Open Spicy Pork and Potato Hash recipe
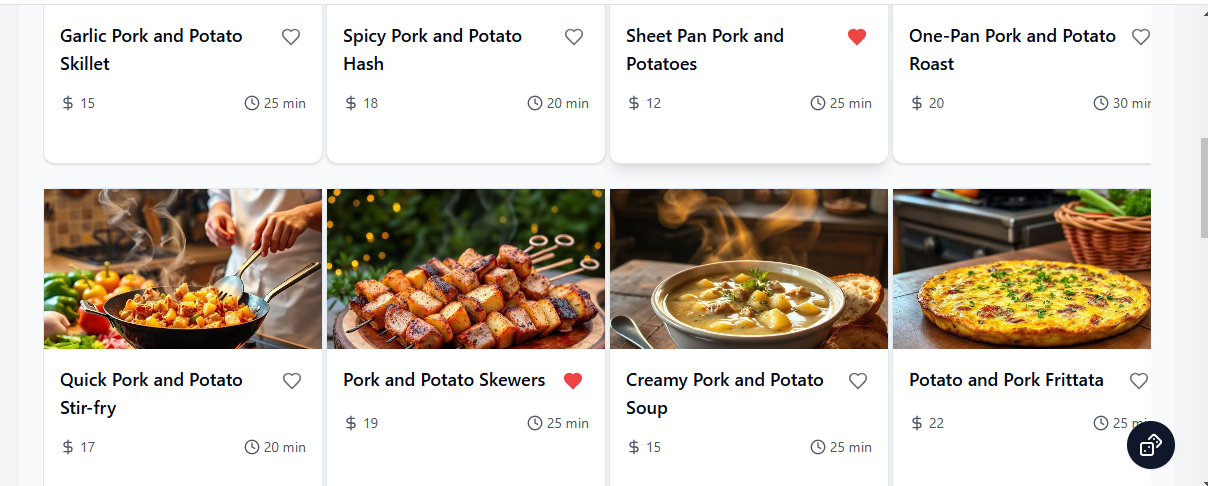This screenshot has height=486, width=1208. (x=432, y=50)
